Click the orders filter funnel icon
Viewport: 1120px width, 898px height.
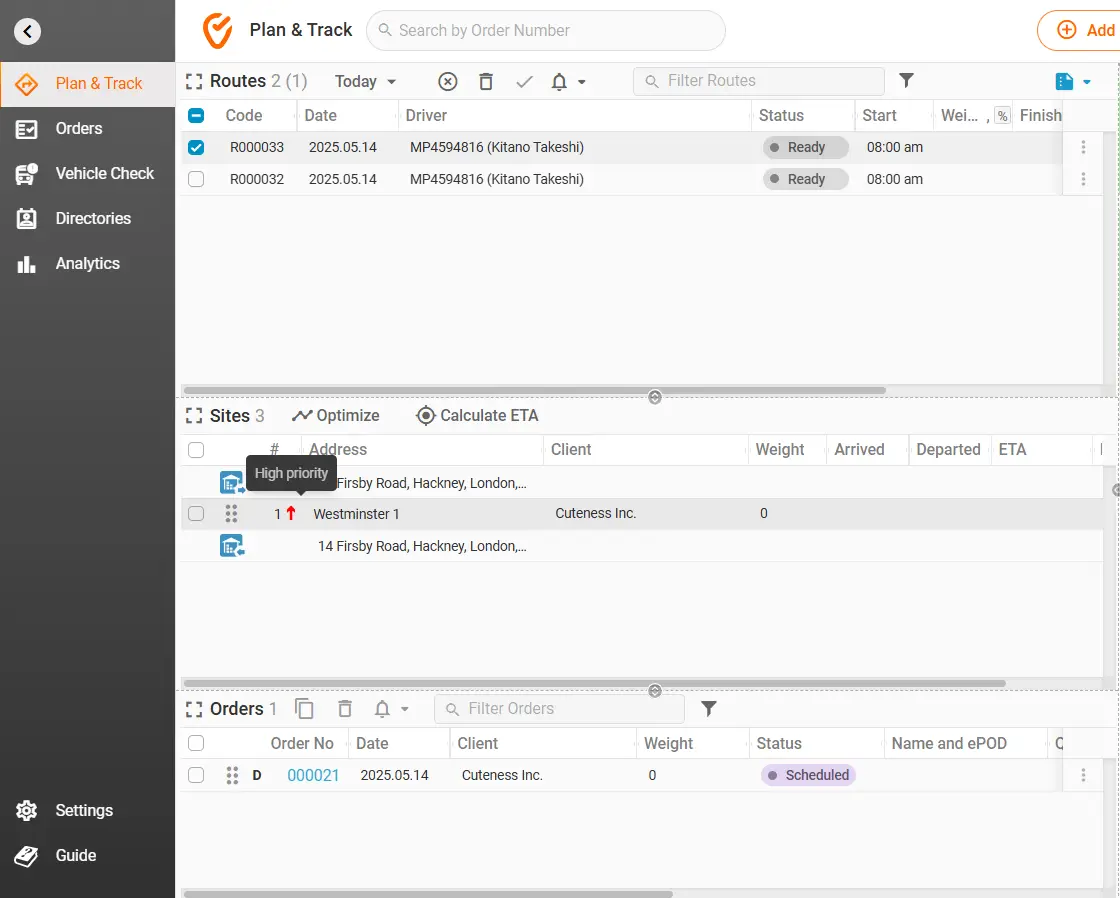pyautogui.click(x=709, y=709)
